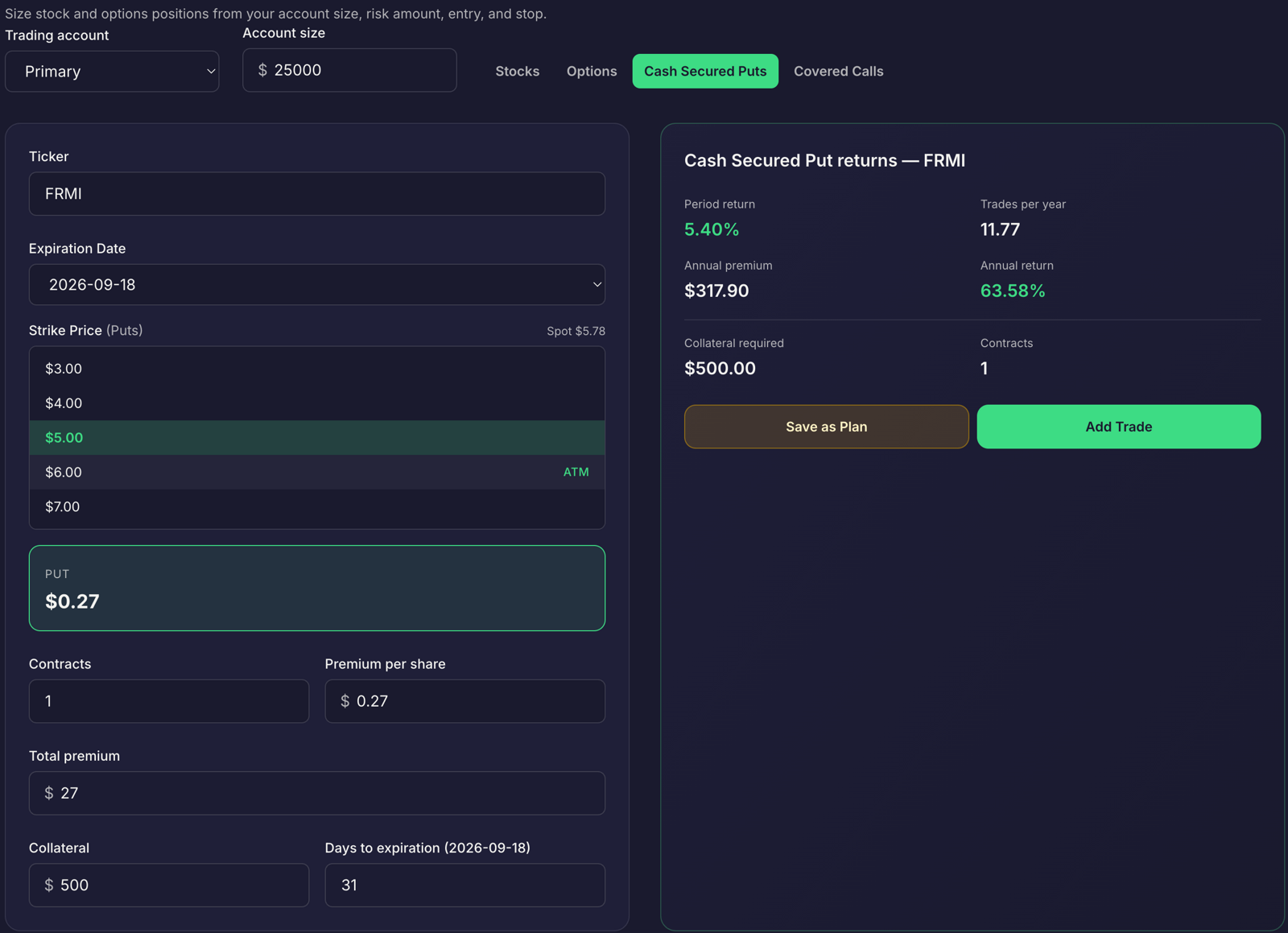Select the $5.00 strike price

coord(317,438)
